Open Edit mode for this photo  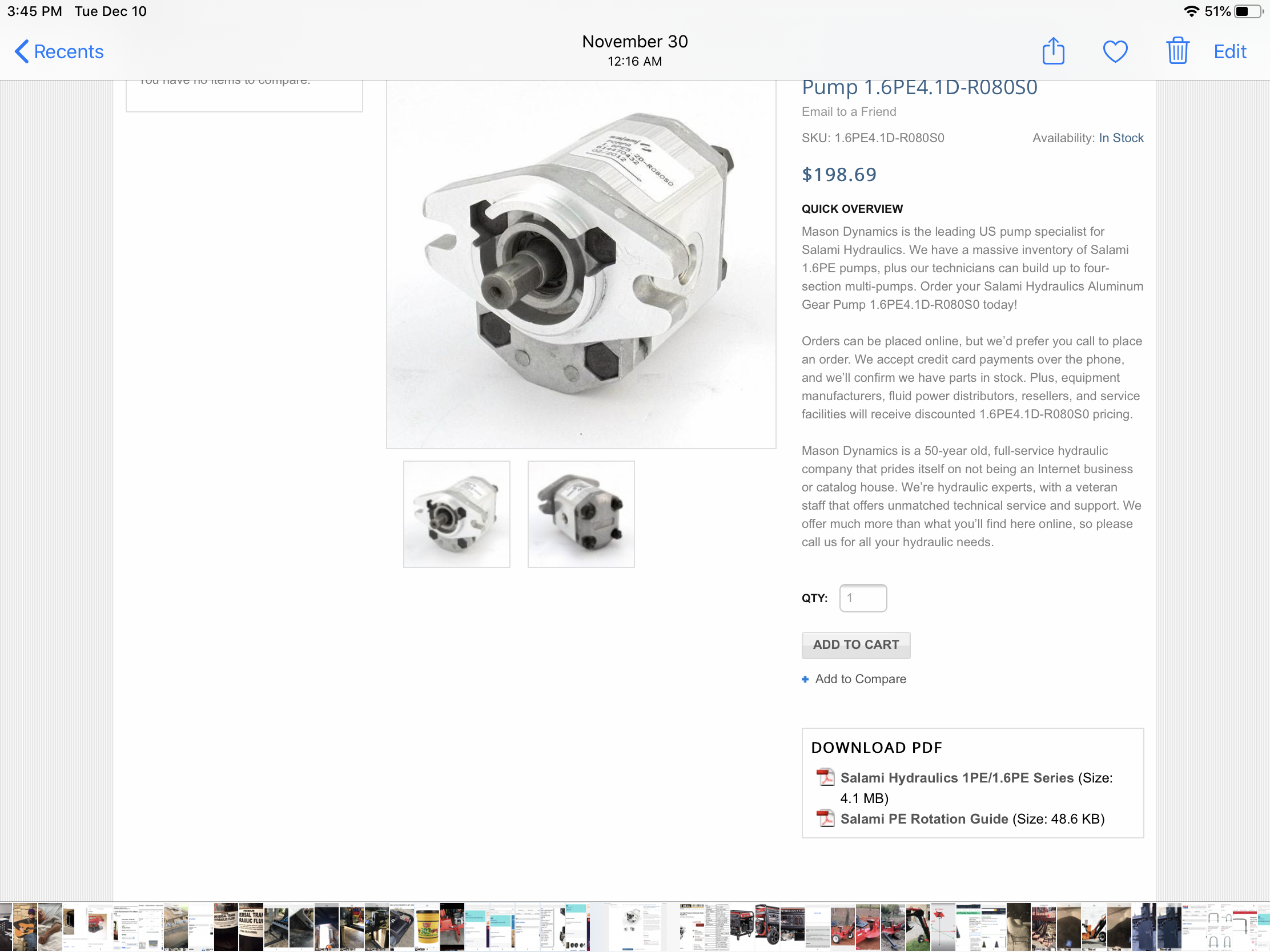pyautogui.click(x=1229, y=51)
